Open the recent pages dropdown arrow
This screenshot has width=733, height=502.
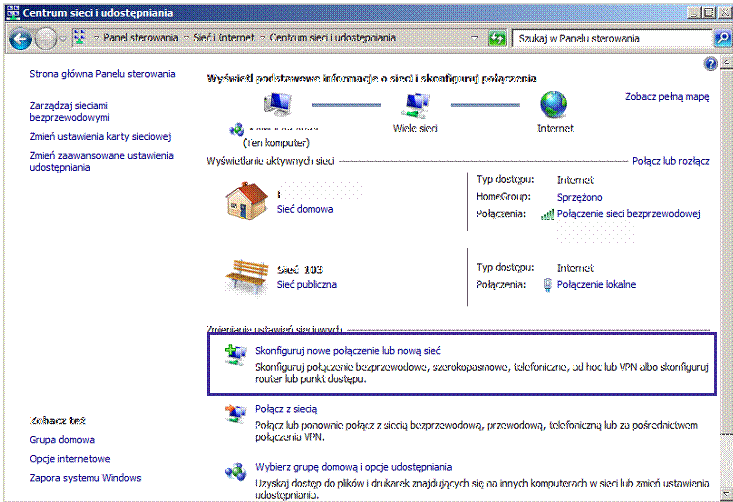pyautogui.click(x=63, y=39)
